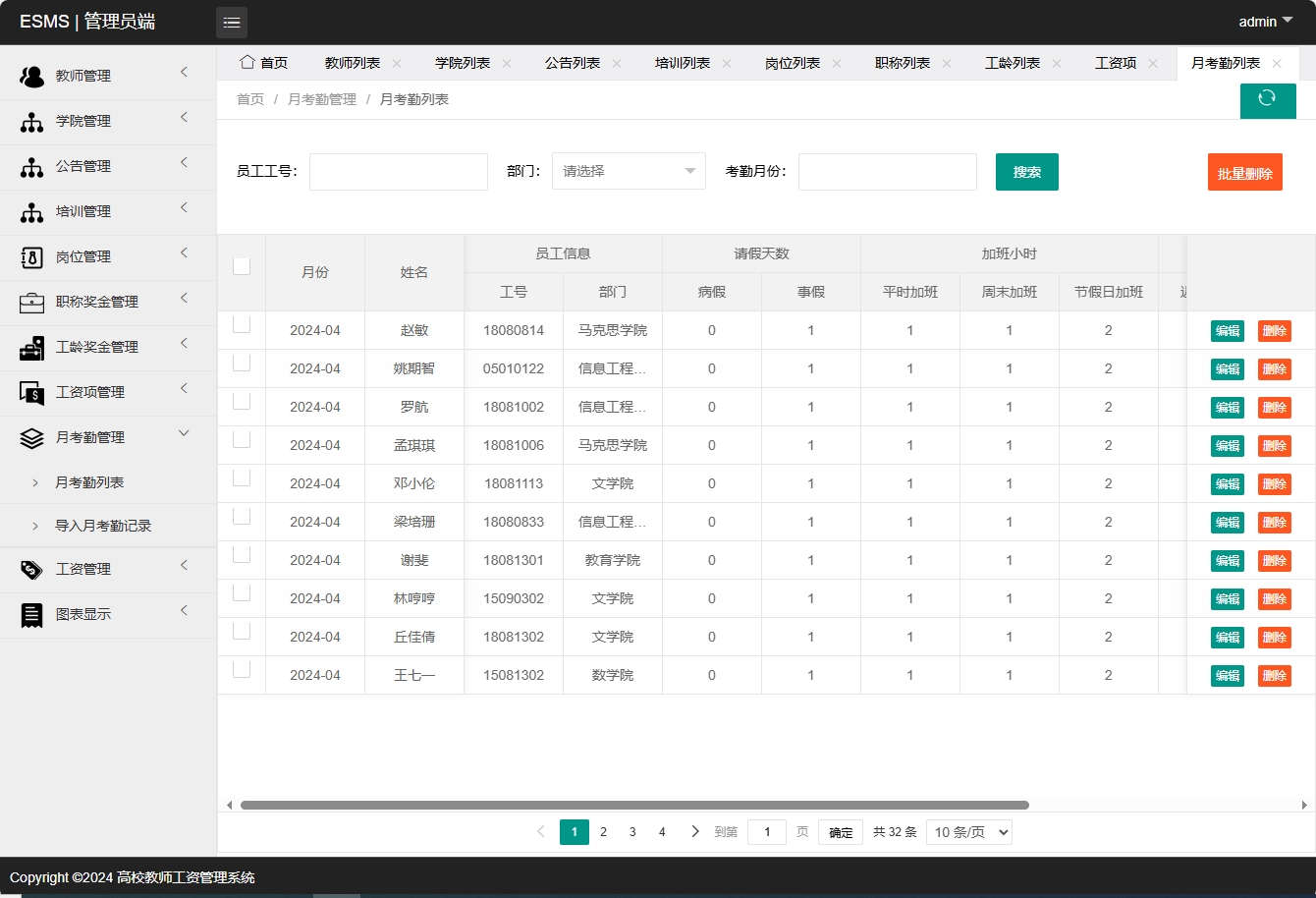Screen dimensions: 1316x898
Task: Change page size via 10 条/页 dropdown
Action: (x=968, y=831)
